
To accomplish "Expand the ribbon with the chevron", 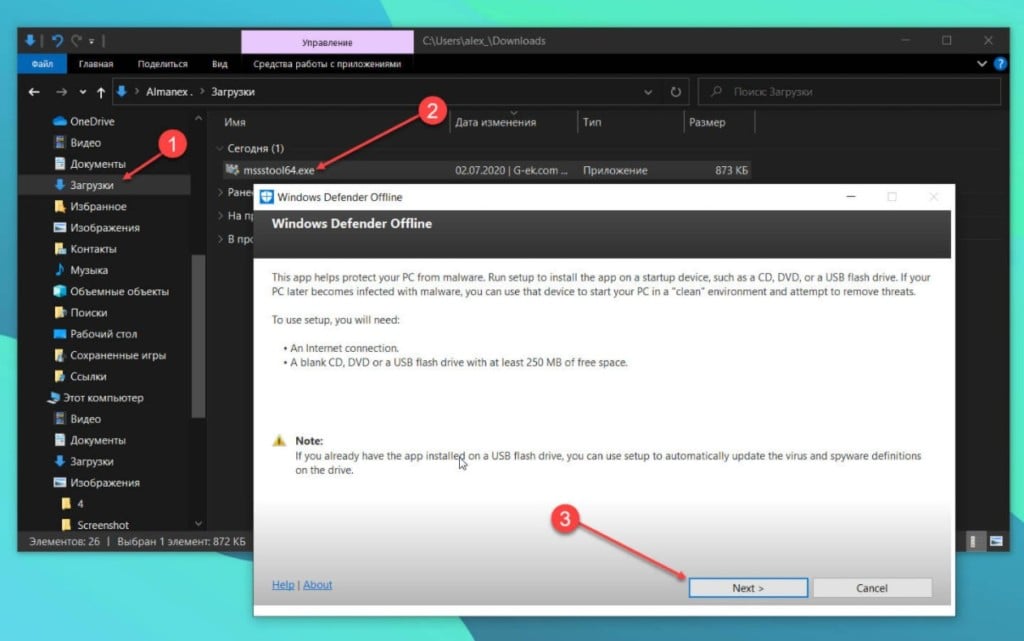I will pos(981,64).
